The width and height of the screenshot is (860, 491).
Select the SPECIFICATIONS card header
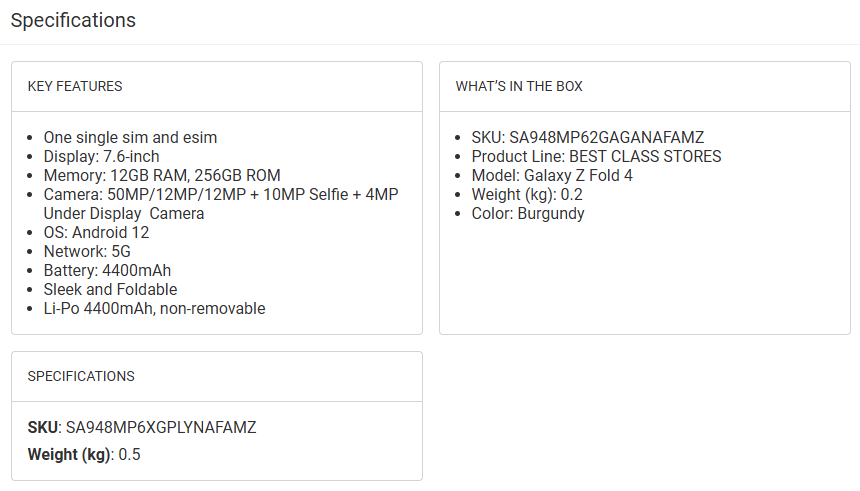[x=81, y=376]
